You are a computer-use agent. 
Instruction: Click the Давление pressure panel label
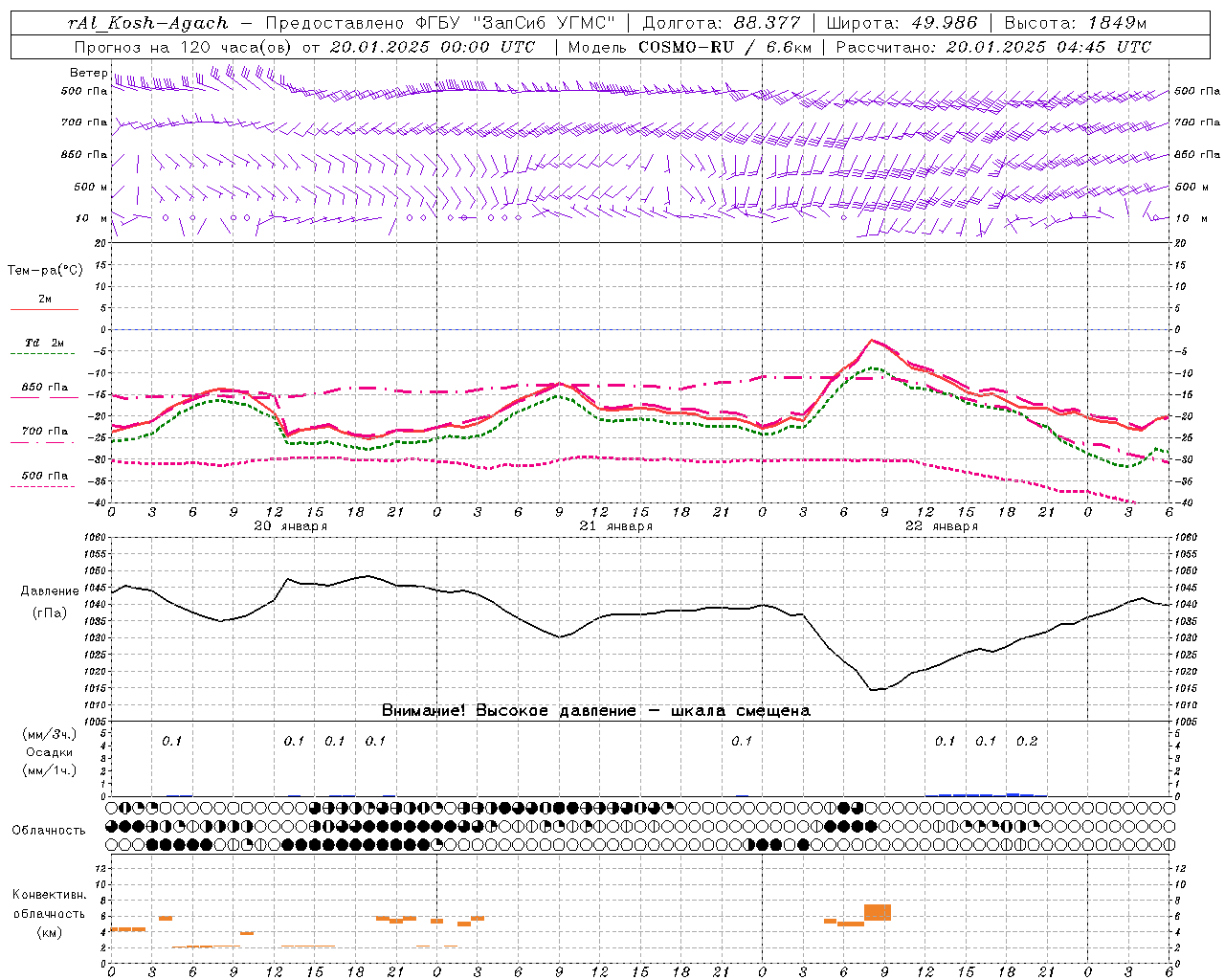50,591
